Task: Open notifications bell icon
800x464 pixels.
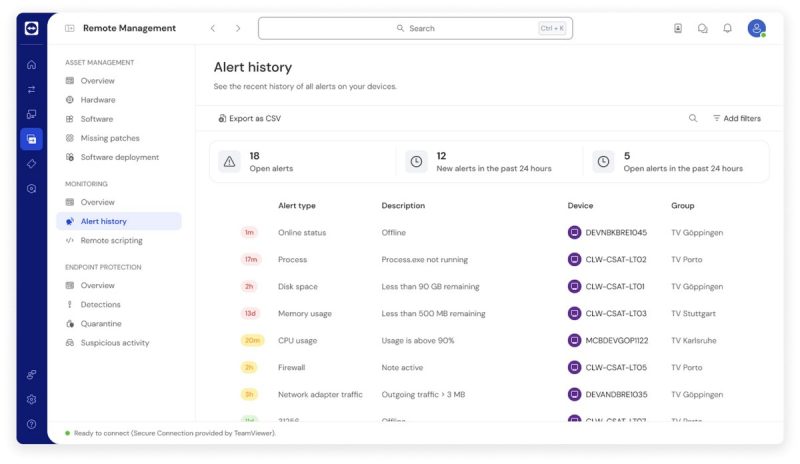Action: (728, 28)
